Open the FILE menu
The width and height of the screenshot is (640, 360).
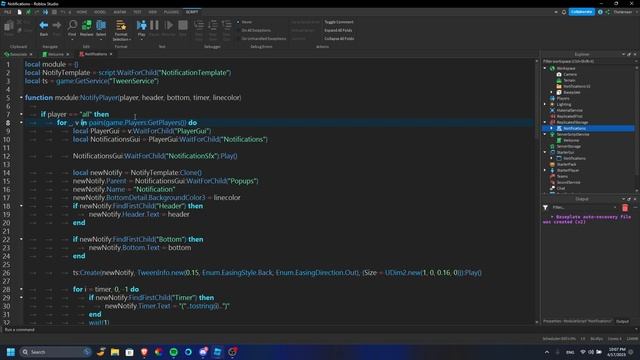pos(8,12)
